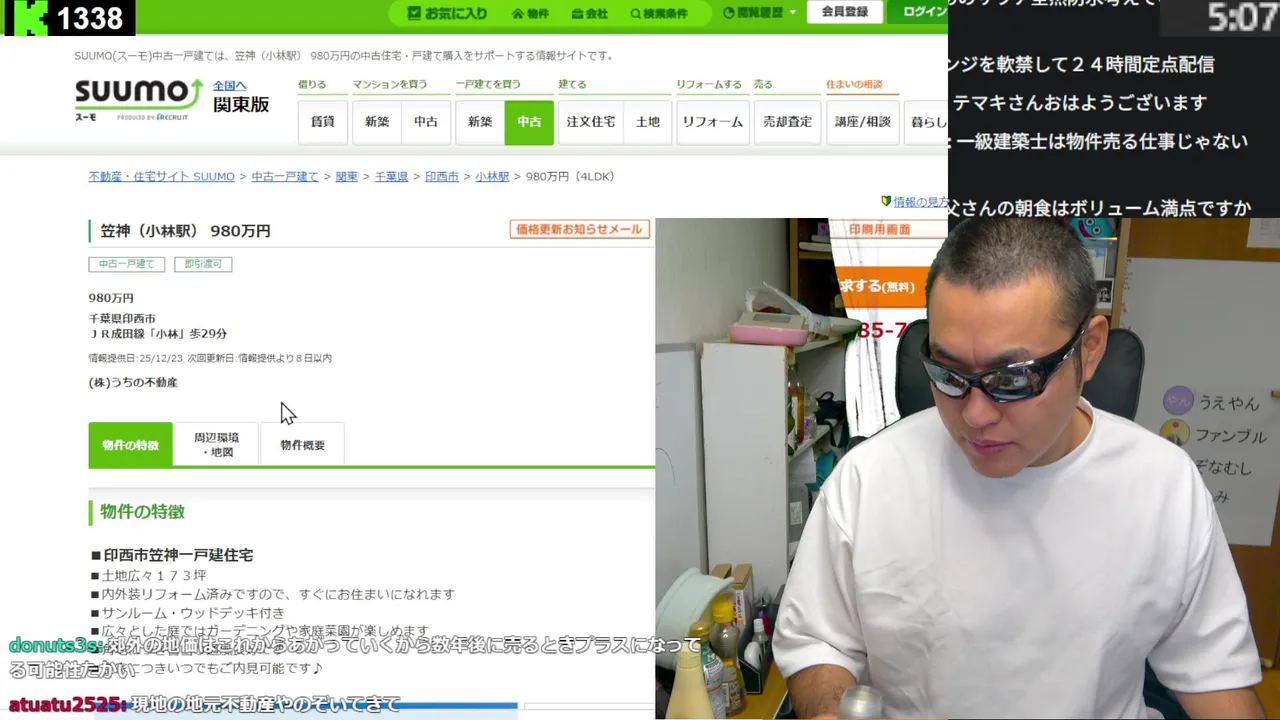Select the 賃貸 navigation tab
This screenshot has height=720, width=1280.
[x=323, y=122]
